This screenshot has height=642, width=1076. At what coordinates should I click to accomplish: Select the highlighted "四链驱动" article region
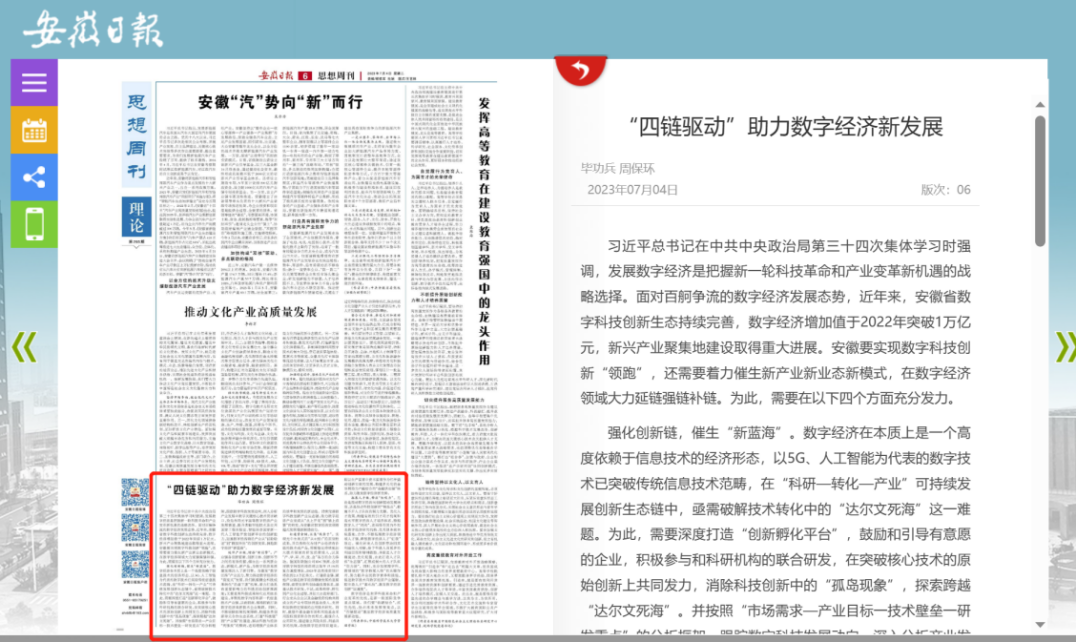click(x=279, y=556)
